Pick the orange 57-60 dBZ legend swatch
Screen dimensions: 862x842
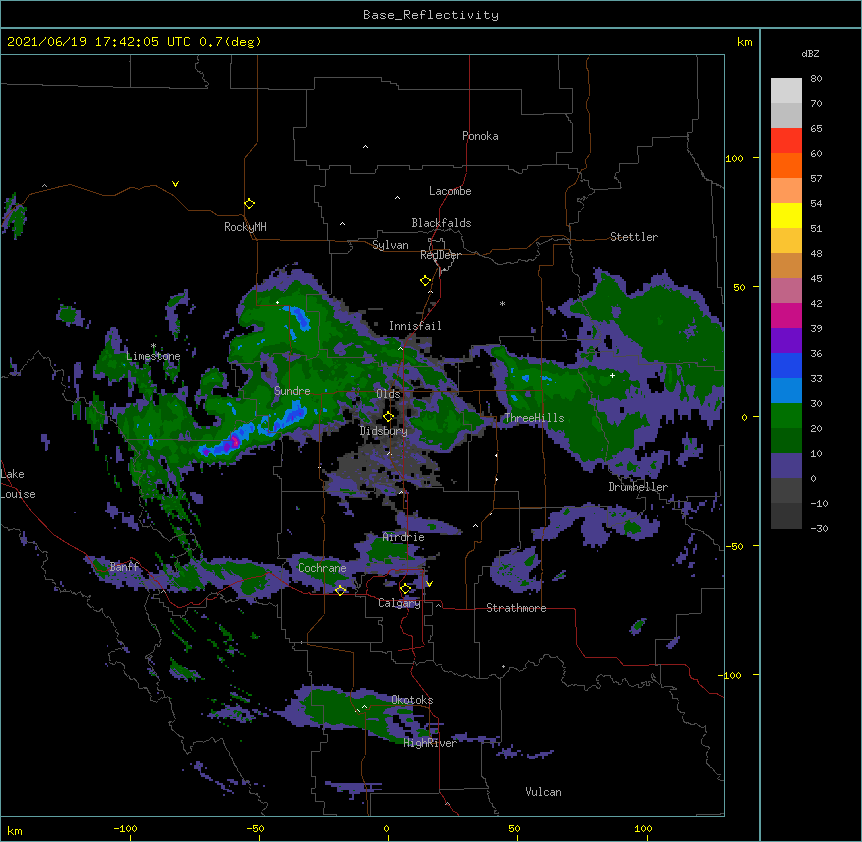(x=786, y=165)
